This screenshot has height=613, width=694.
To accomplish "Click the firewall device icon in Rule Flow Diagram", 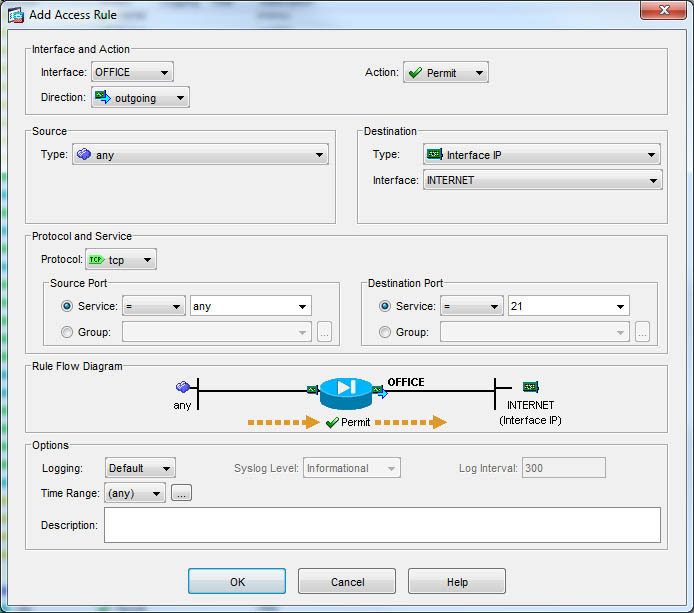I will point(346,393).
